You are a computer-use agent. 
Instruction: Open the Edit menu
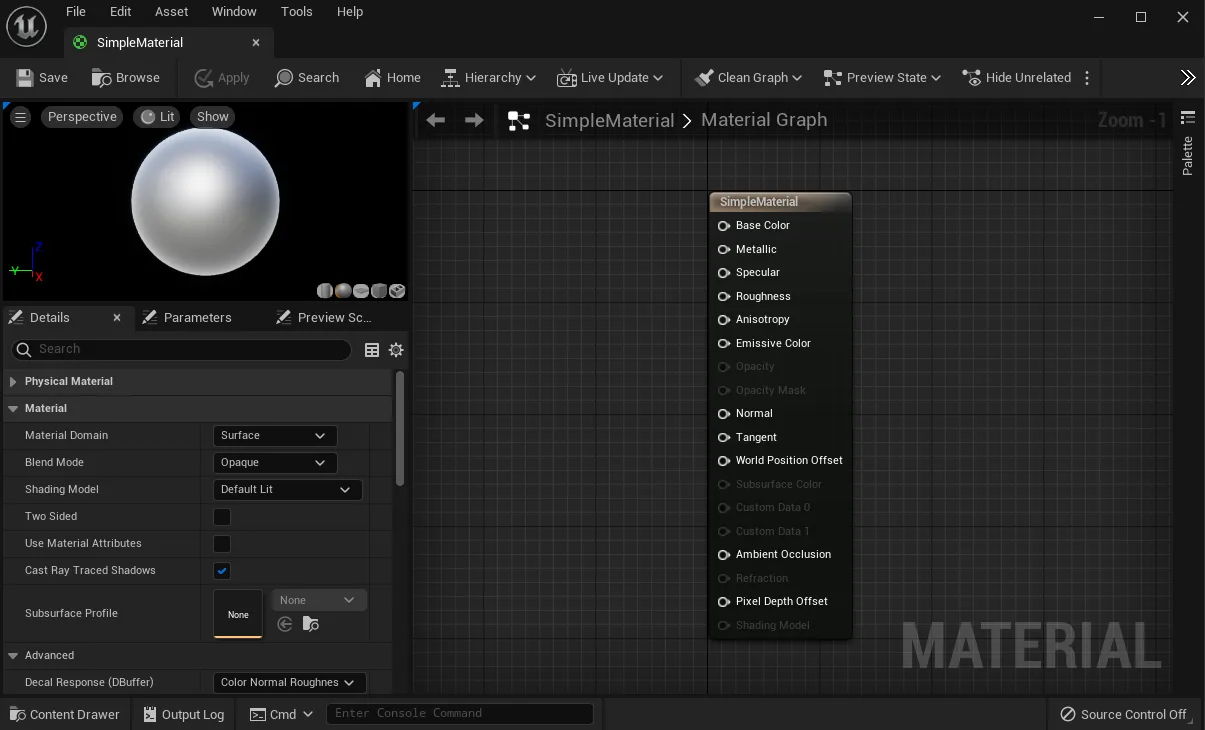click(121, 12)
